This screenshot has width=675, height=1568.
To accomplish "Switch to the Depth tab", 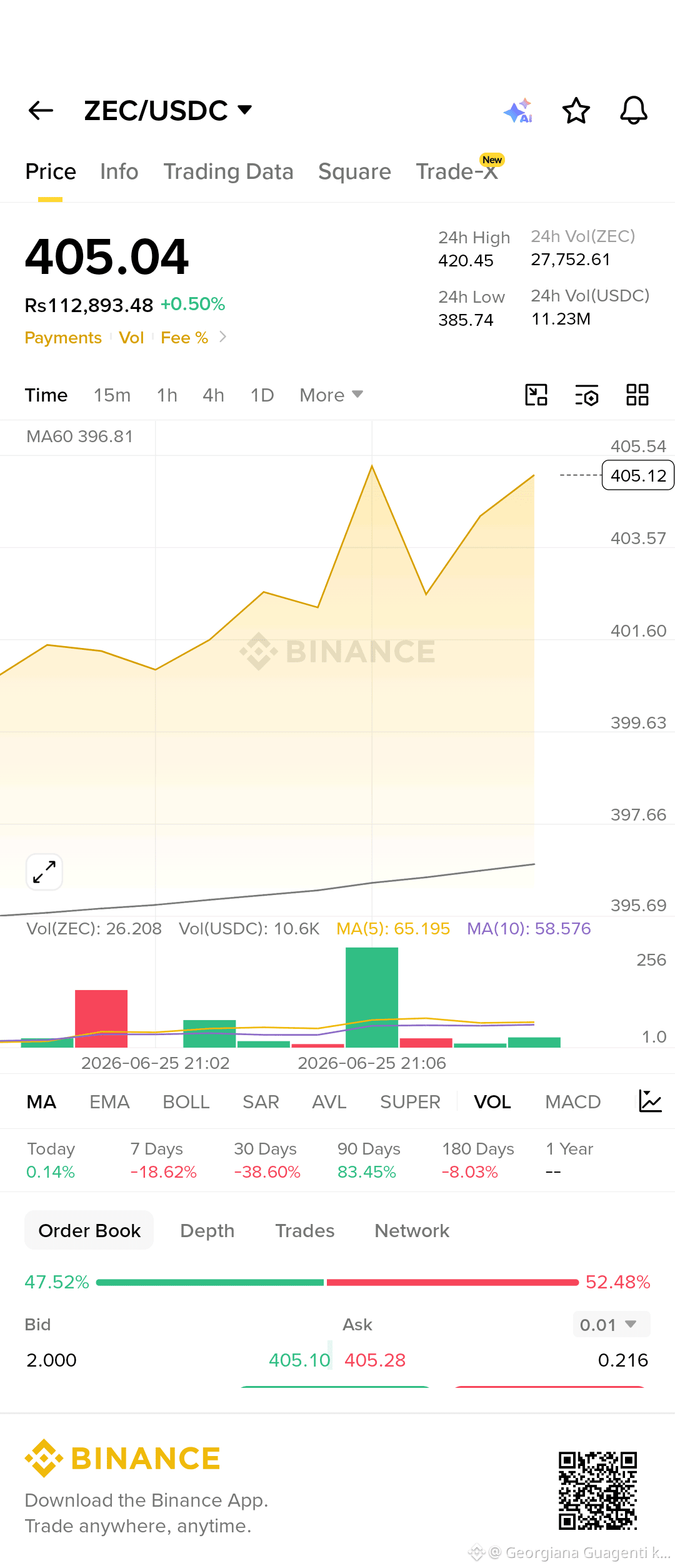I will pos(207,1230).
